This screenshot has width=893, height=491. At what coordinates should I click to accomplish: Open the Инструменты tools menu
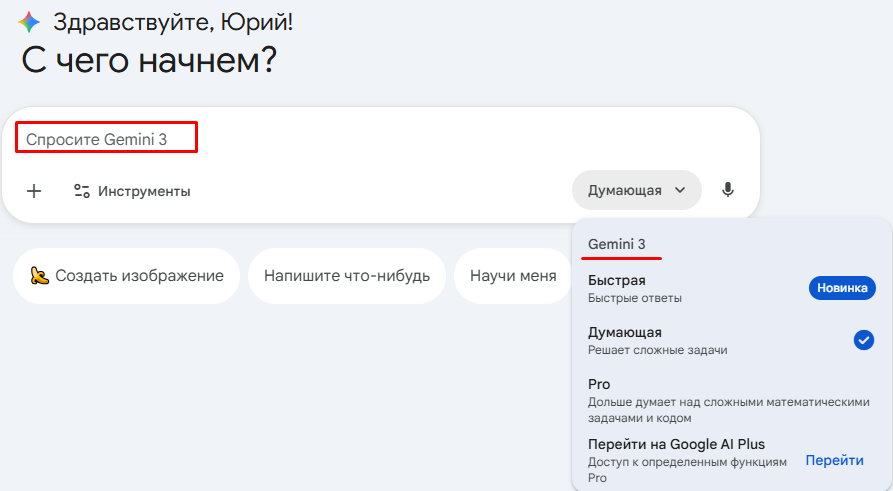tap(132, 191)
